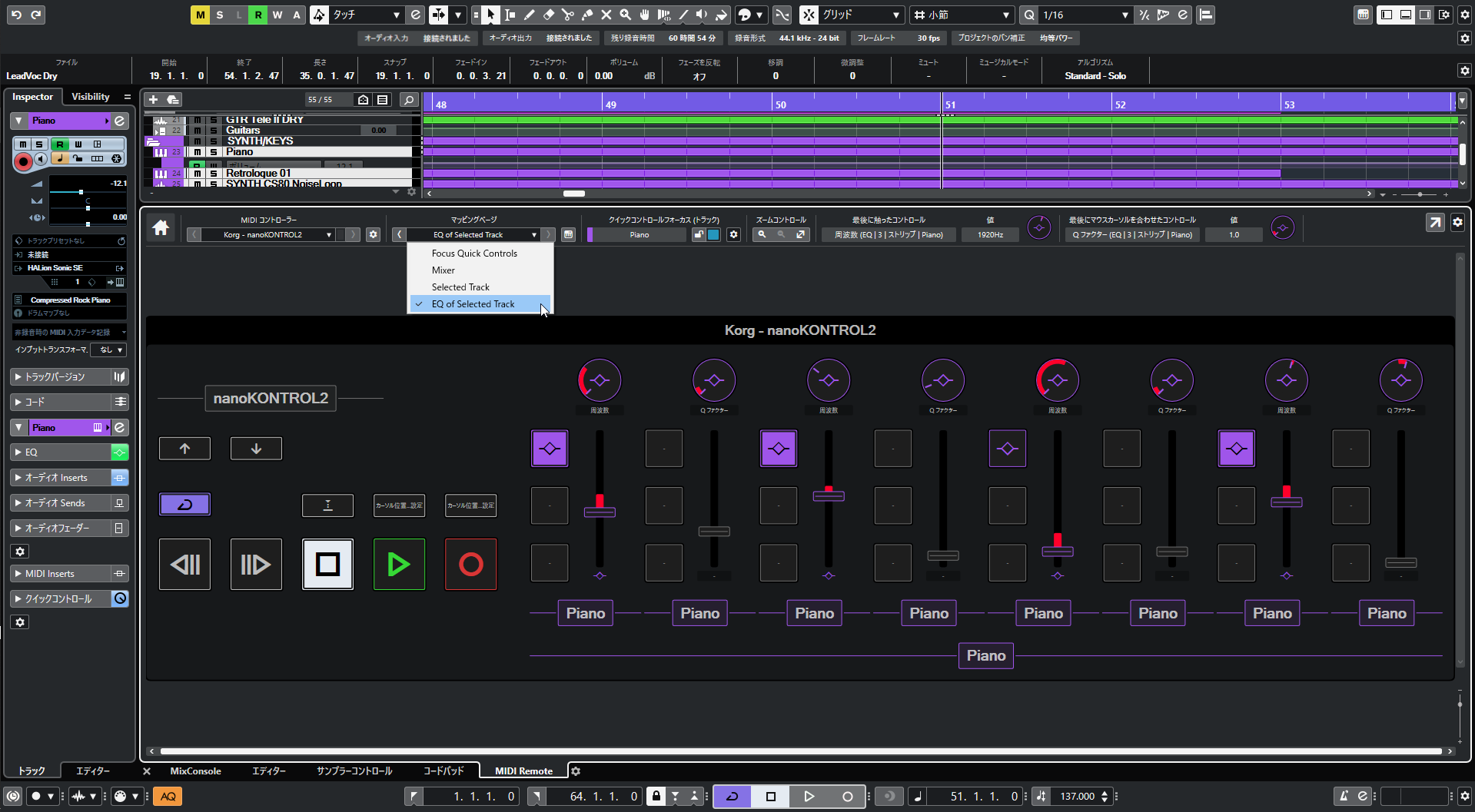Click the fifth strip fader with red indicator
The width and height of the screenshot is (1475, 812).
1058,551
